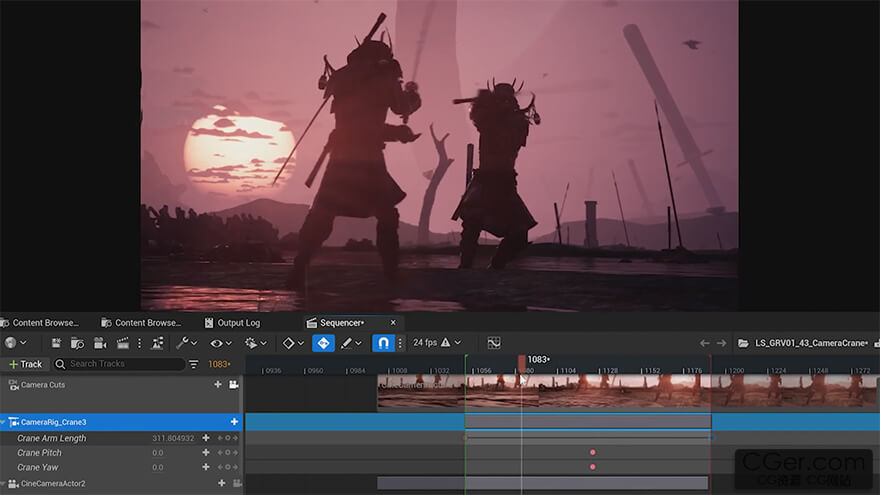Open the eye View Options dropdown
This screenshot has width=880, height=495.
point(222,343)
